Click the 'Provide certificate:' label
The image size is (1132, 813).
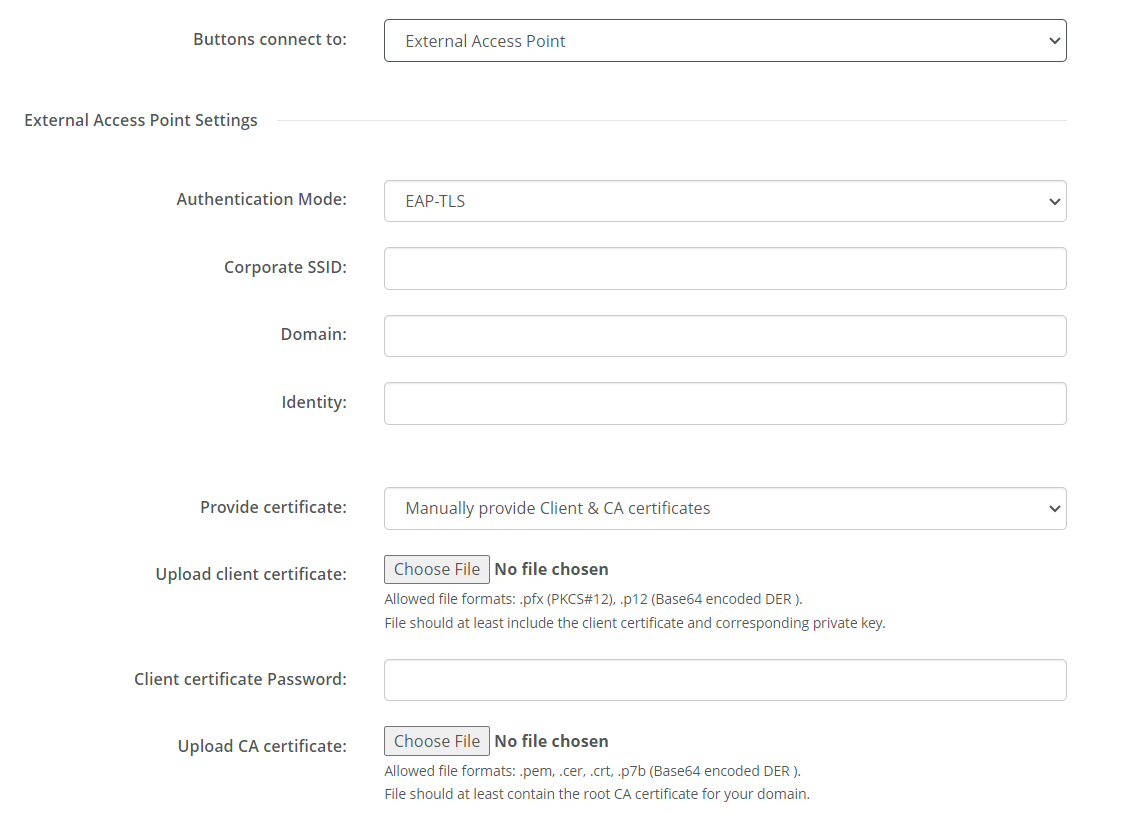[273, 508]
